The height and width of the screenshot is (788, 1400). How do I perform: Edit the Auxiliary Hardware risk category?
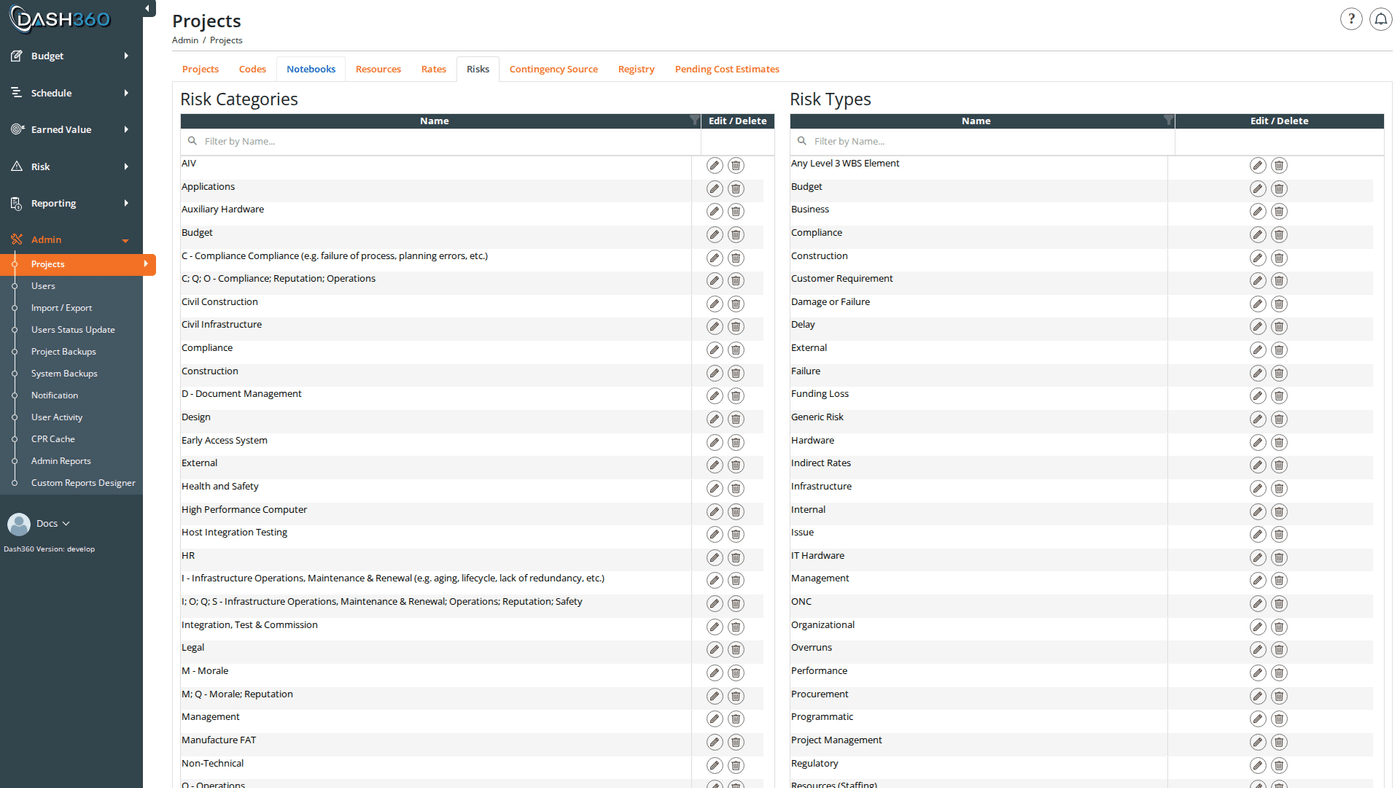click(x=714, y=211)
